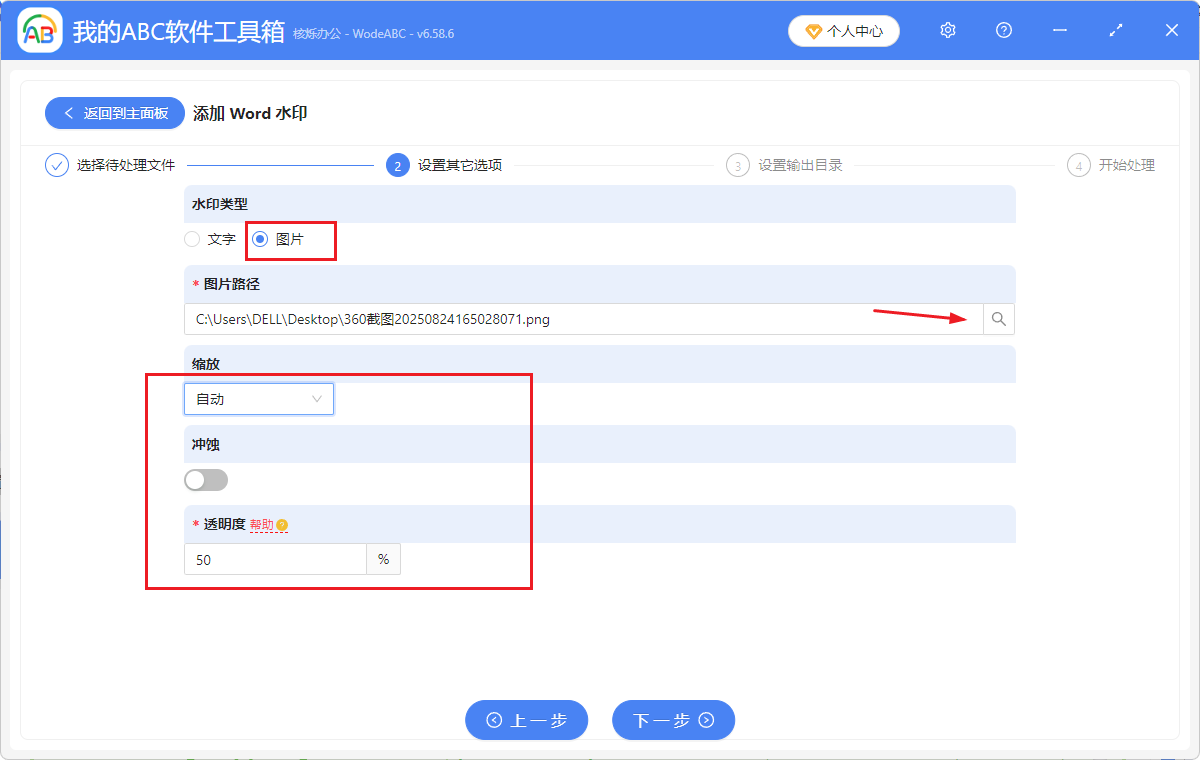Click the help question icon beside 透明度
1200x760 pixels.
(x=282, y=523)
